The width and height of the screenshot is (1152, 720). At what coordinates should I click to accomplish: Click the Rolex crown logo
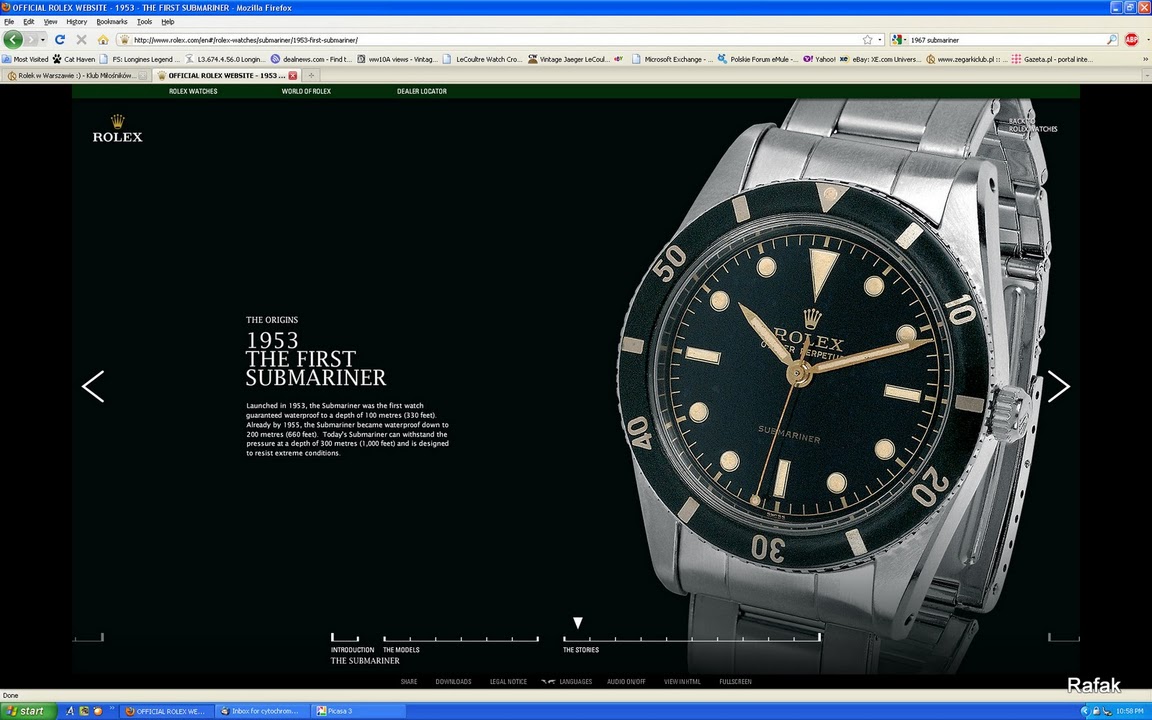pos(118,129)
